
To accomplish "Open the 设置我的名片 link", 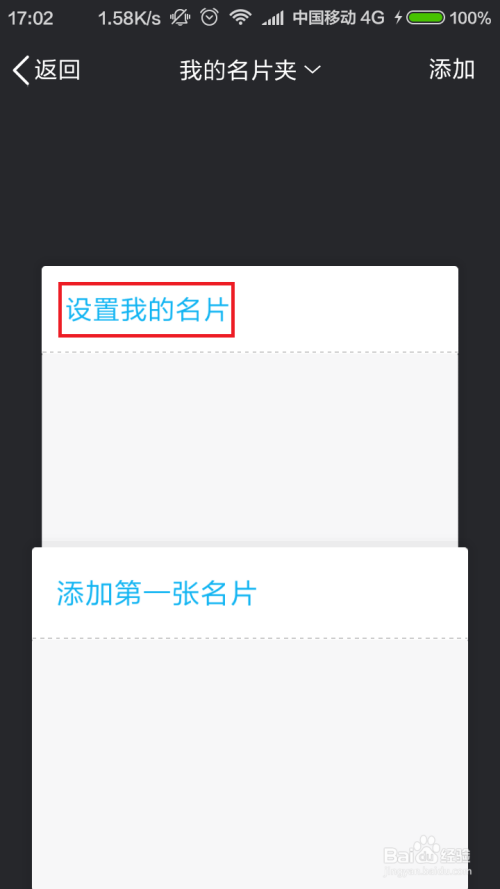I will pos(147,310).
